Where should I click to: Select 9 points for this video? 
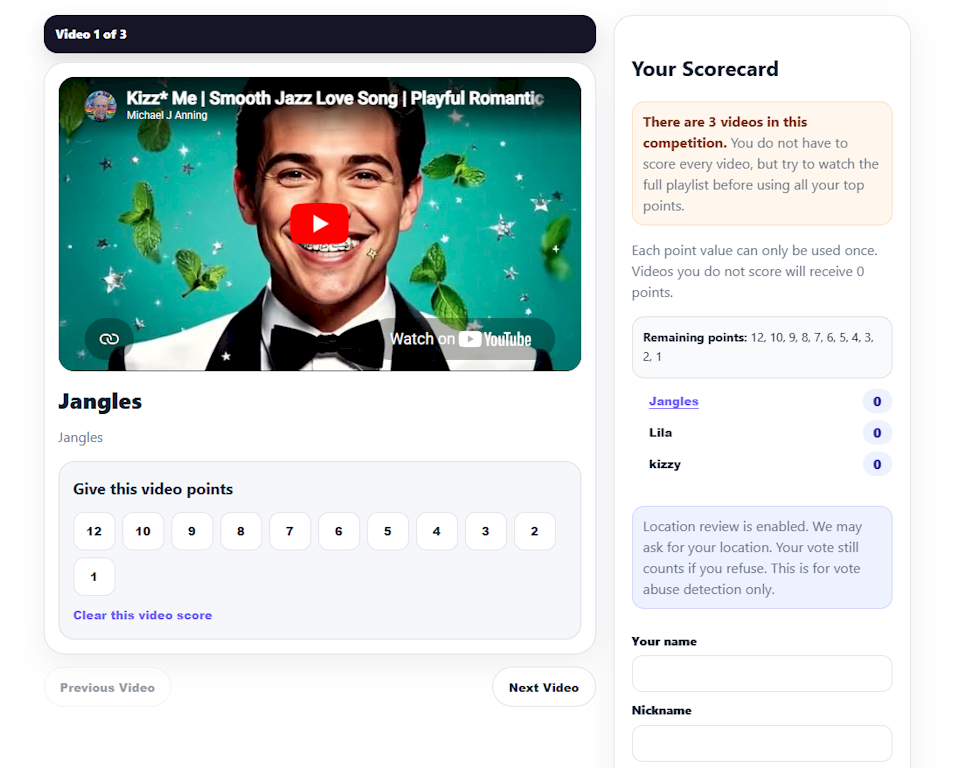tap(192, 531)
